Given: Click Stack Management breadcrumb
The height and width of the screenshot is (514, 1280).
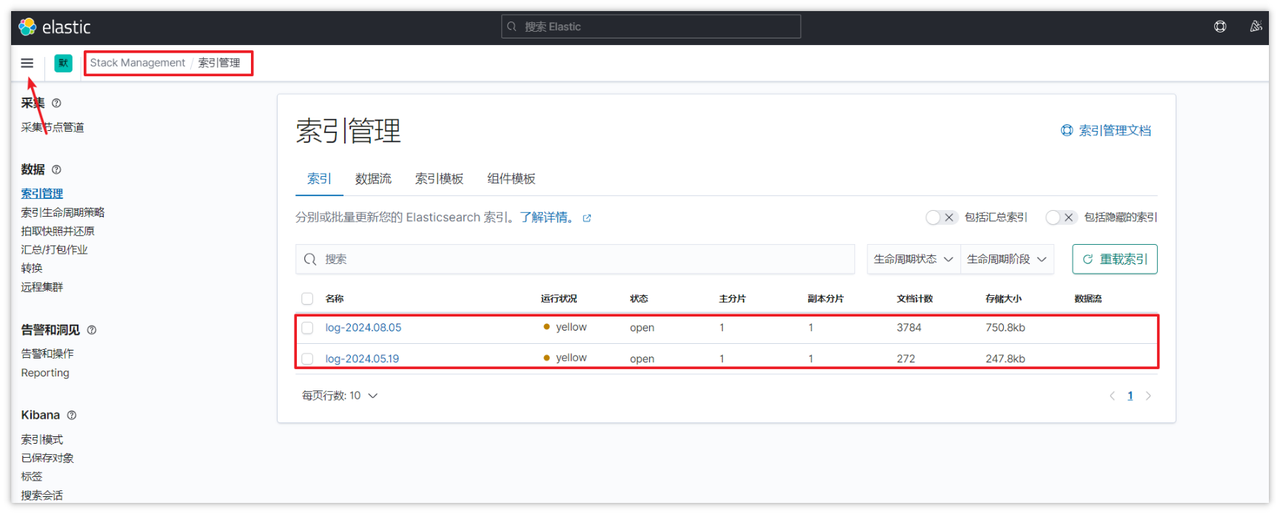Looking at the screenshot, I should [x=138, y=63].
